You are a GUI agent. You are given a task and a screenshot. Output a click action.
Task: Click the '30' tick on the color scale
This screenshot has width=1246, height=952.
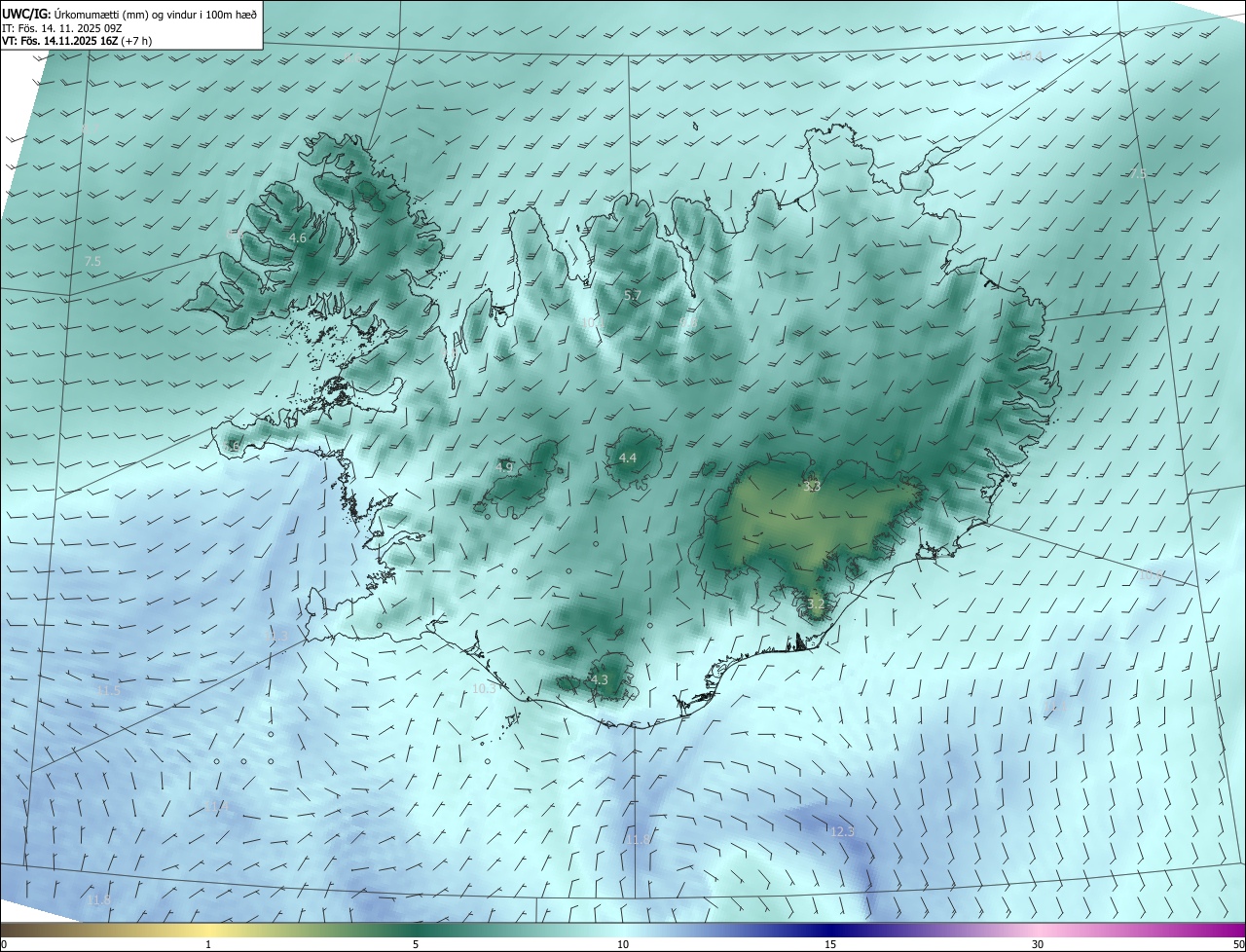[1038, 944]
